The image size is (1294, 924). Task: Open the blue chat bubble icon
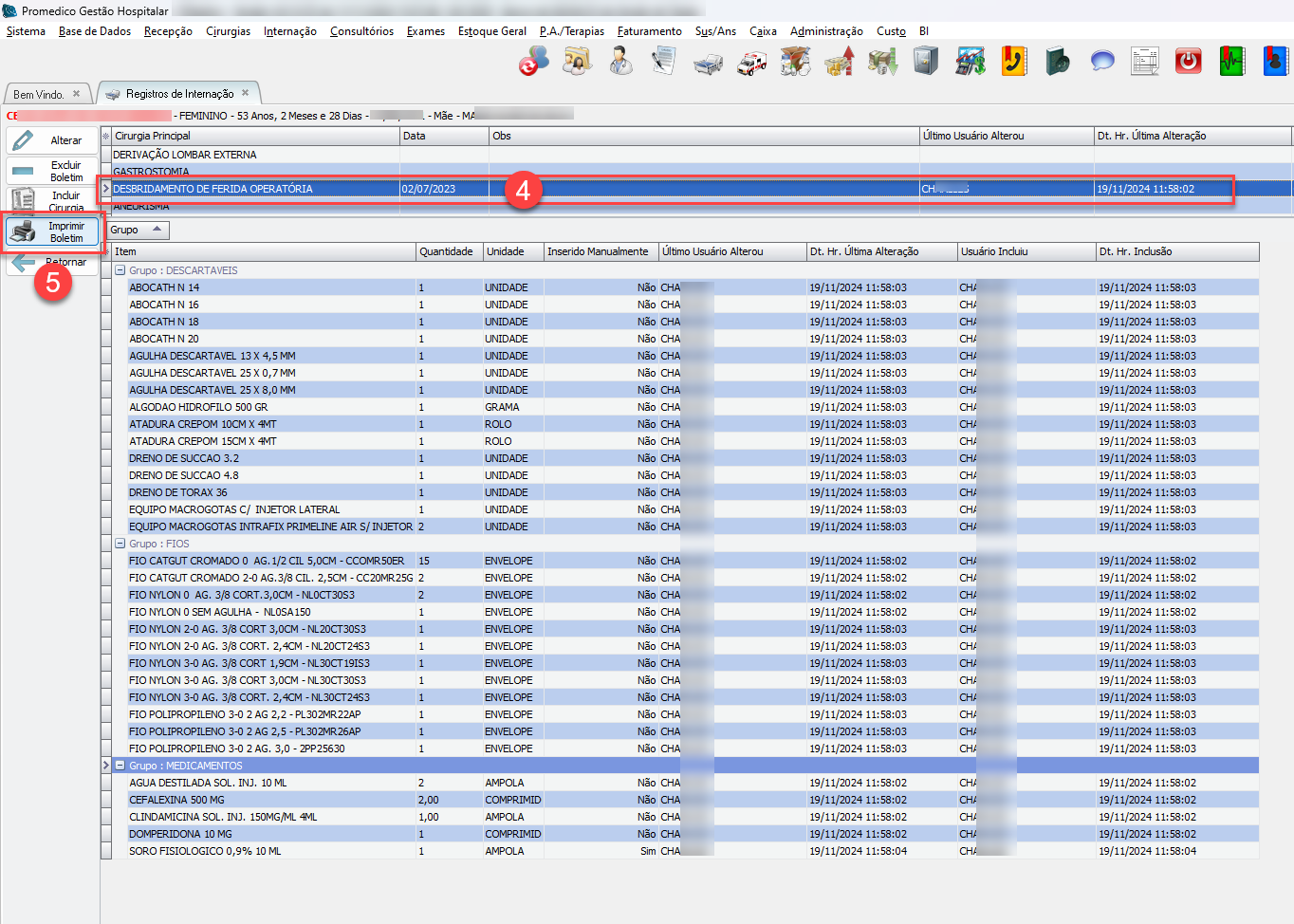point(1101,62)
